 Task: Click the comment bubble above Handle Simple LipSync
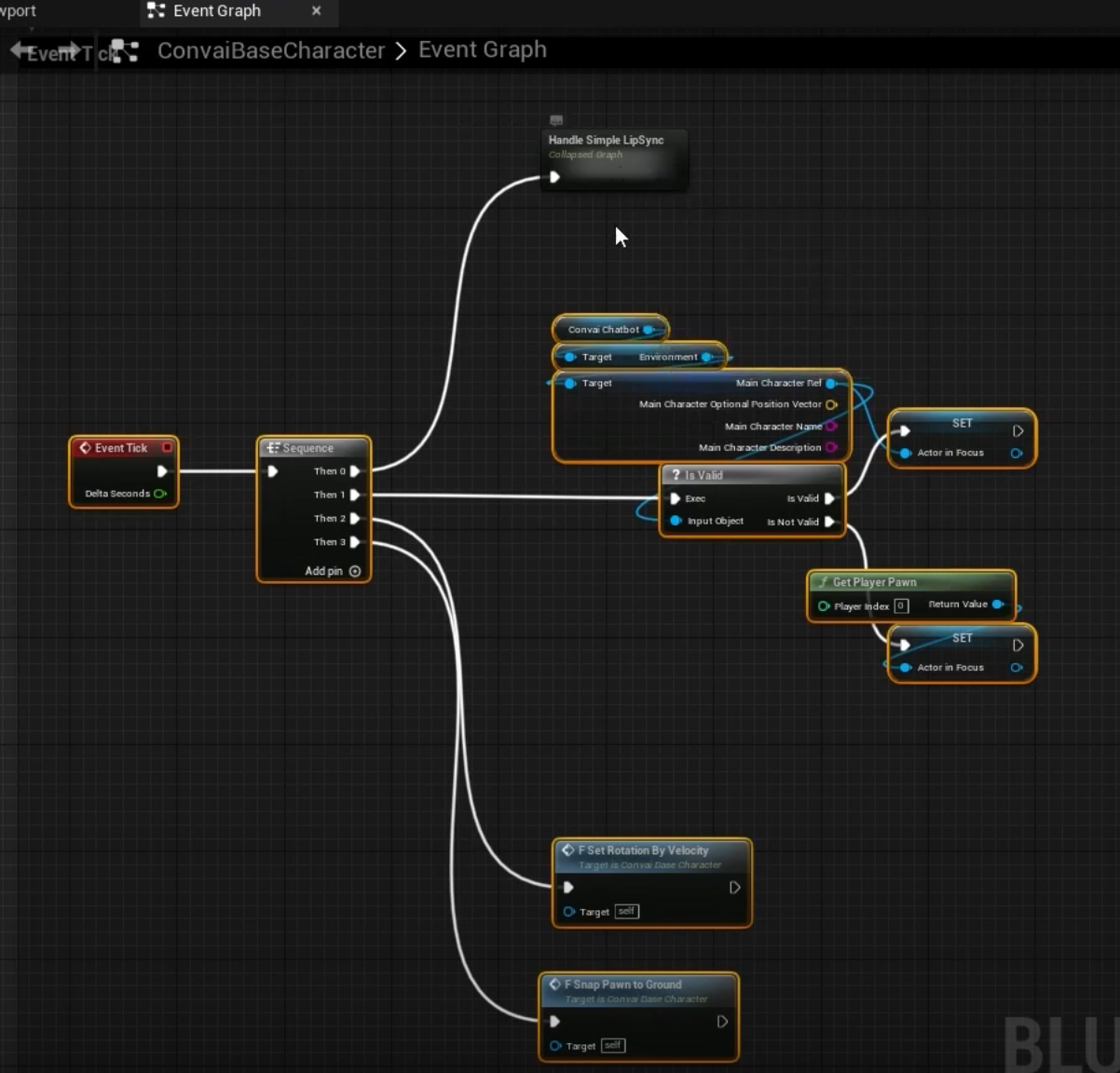556,120
